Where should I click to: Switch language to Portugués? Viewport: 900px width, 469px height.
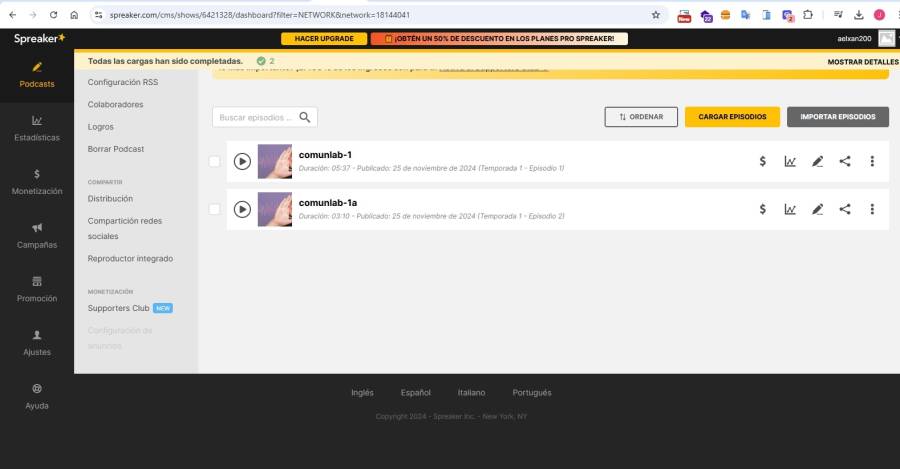click(x=532, y=393)
